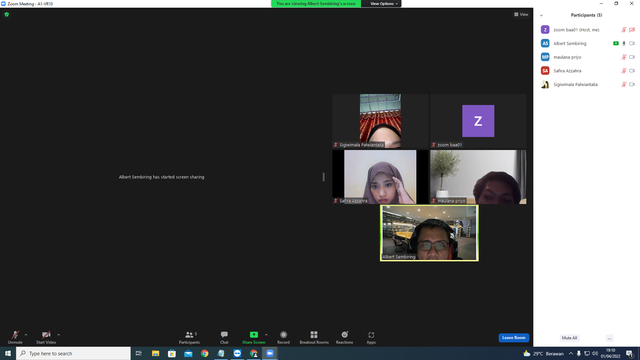The width and height of the screenshot is (640, 360).
Task: Open the View layout menu
Action: pyautogui.click(x=521, y=14)
